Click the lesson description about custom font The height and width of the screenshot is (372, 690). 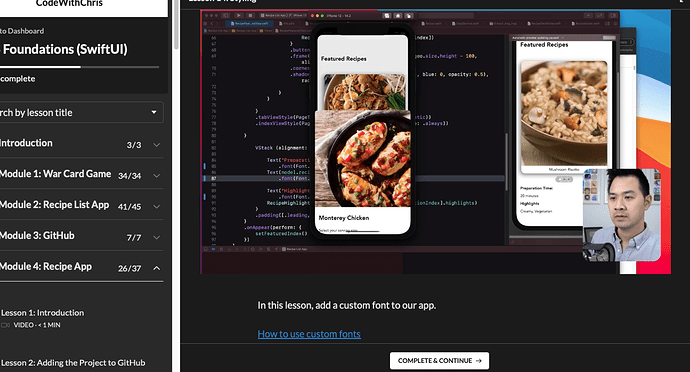(x=347, y=305)
